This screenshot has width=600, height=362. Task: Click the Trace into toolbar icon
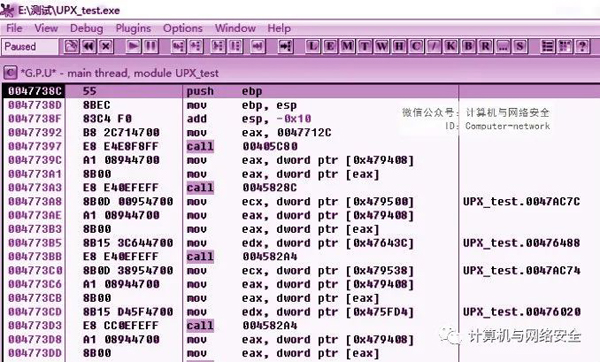point(218,47)
